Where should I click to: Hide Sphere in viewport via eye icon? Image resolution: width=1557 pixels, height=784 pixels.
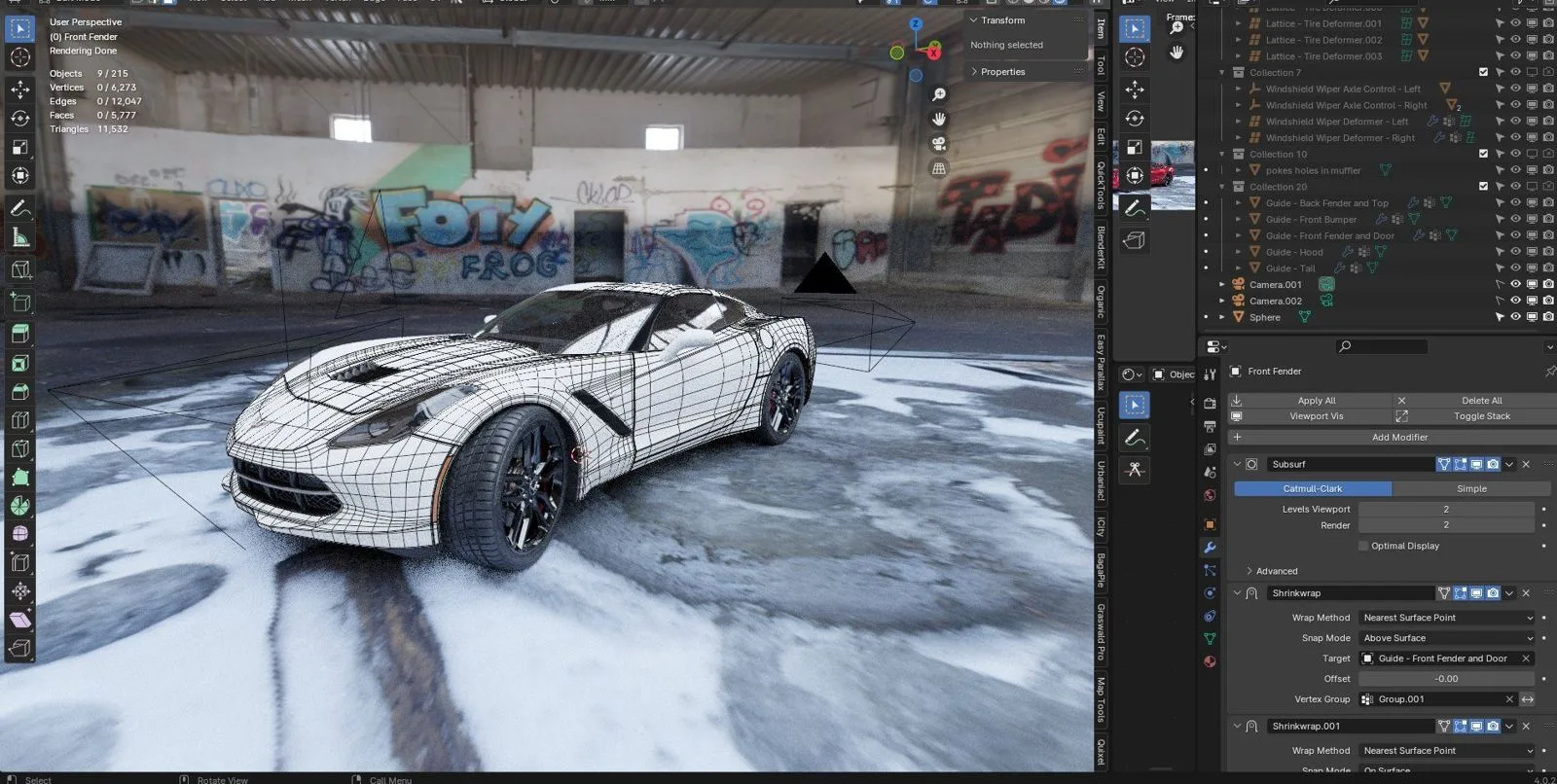click(x=1515, y=317)
